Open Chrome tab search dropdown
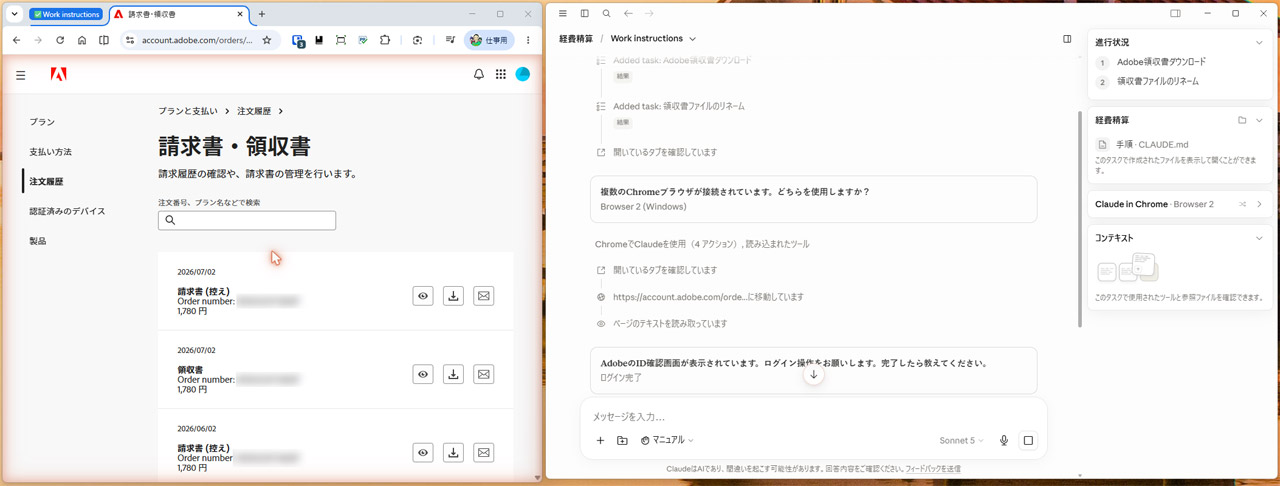The height and width of the screenshot is (486, 1280). pyautogui.click(x=14, y=14)
